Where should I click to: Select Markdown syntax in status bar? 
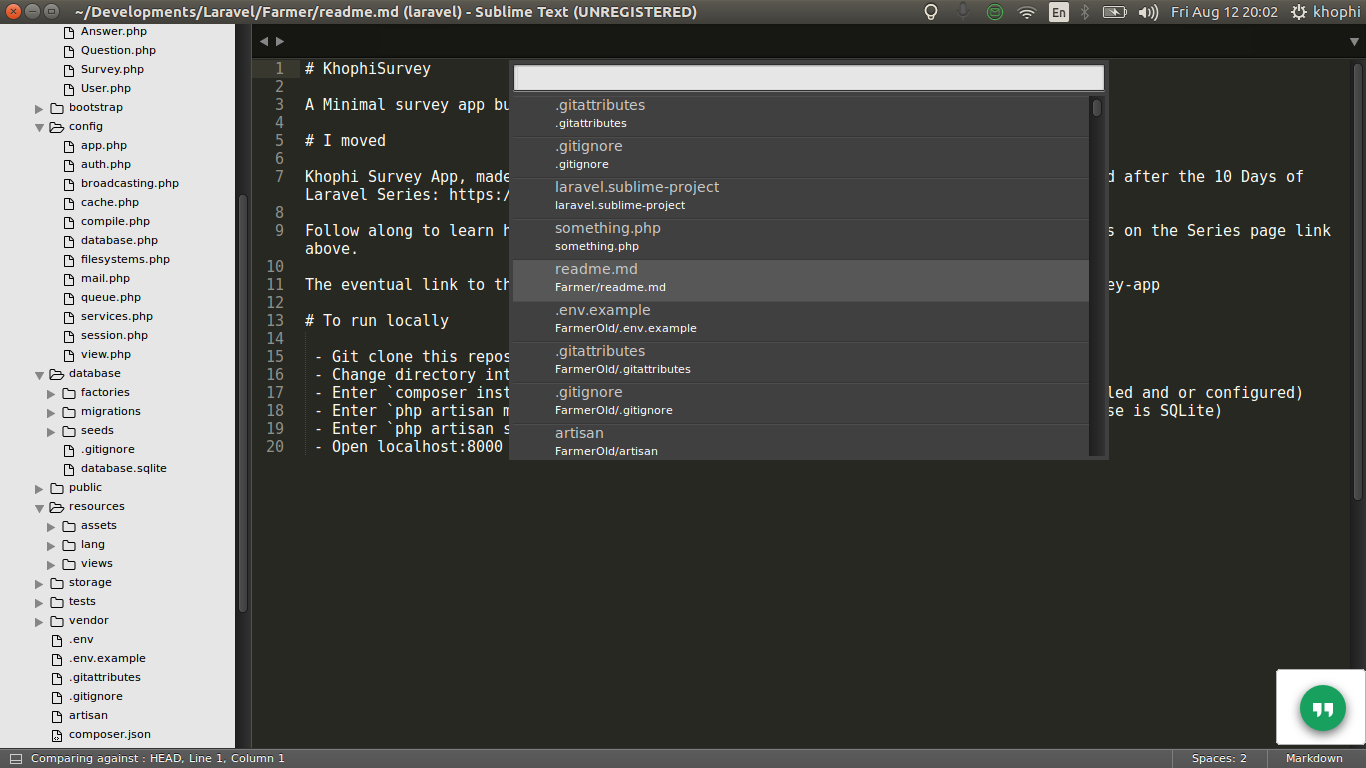[x=1313, y=759]
